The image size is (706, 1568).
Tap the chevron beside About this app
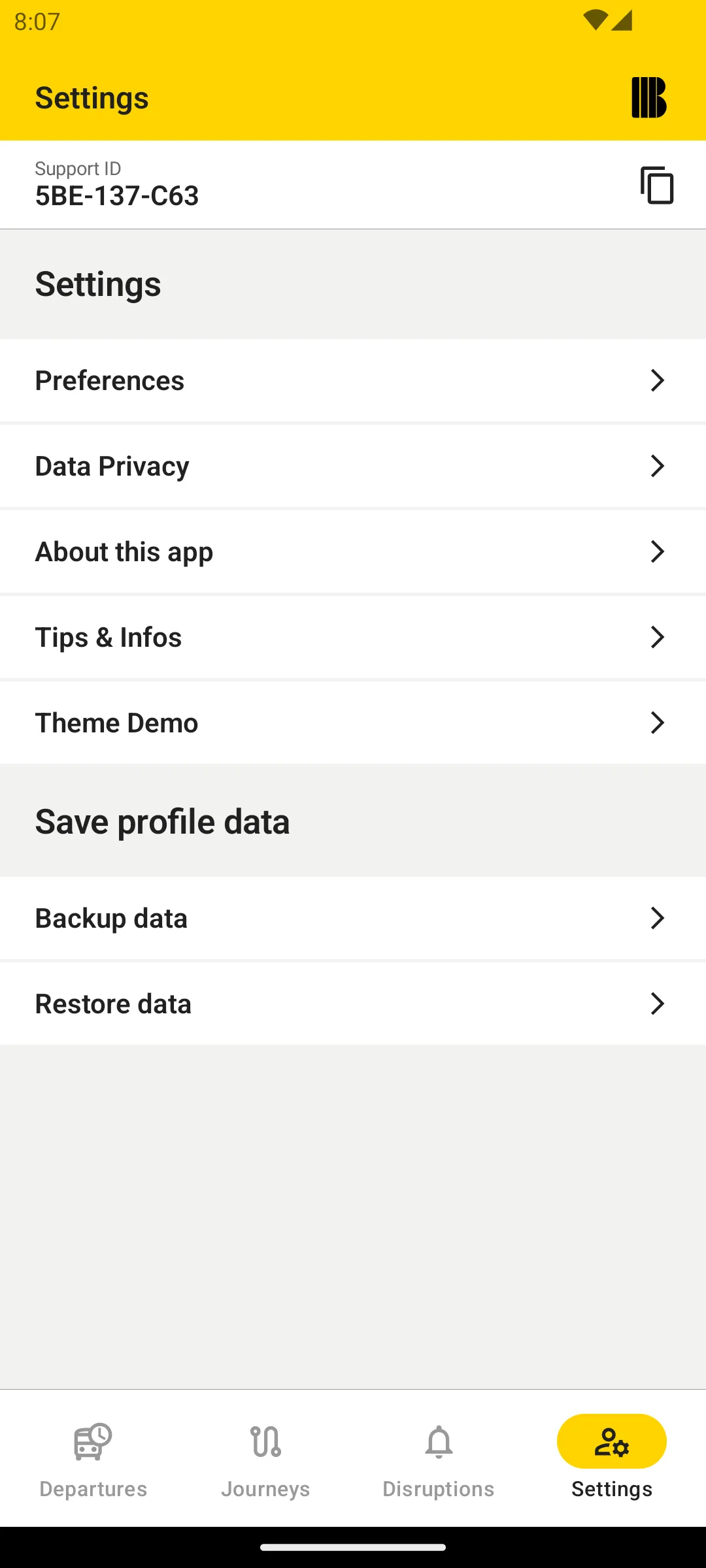(657, 551)
